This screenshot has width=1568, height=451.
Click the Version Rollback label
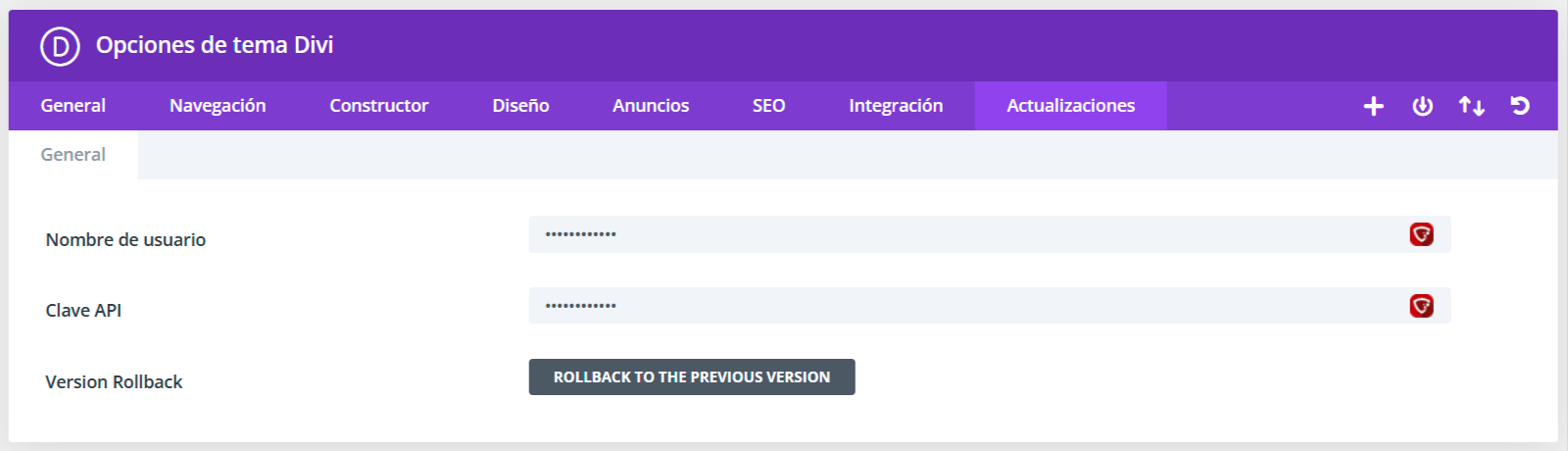point(114,382)
